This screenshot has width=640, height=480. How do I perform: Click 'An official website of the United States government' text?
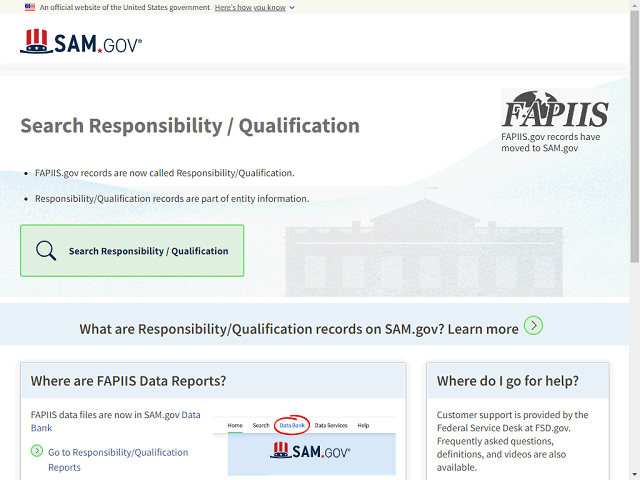point(124,7)
